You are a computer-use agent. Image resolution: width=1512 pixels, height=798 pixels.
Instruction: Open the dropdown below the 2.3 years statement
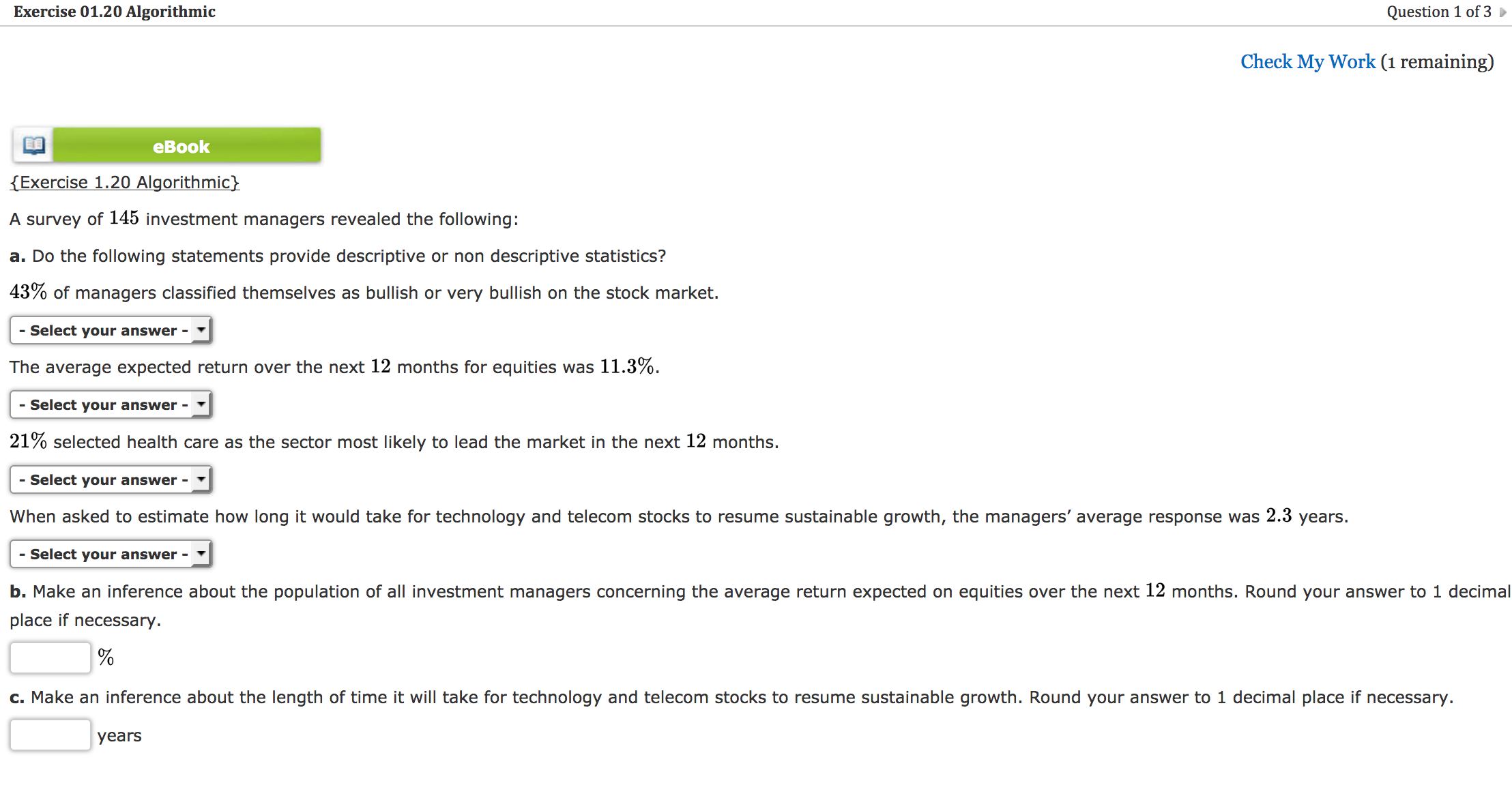(109, 553)
